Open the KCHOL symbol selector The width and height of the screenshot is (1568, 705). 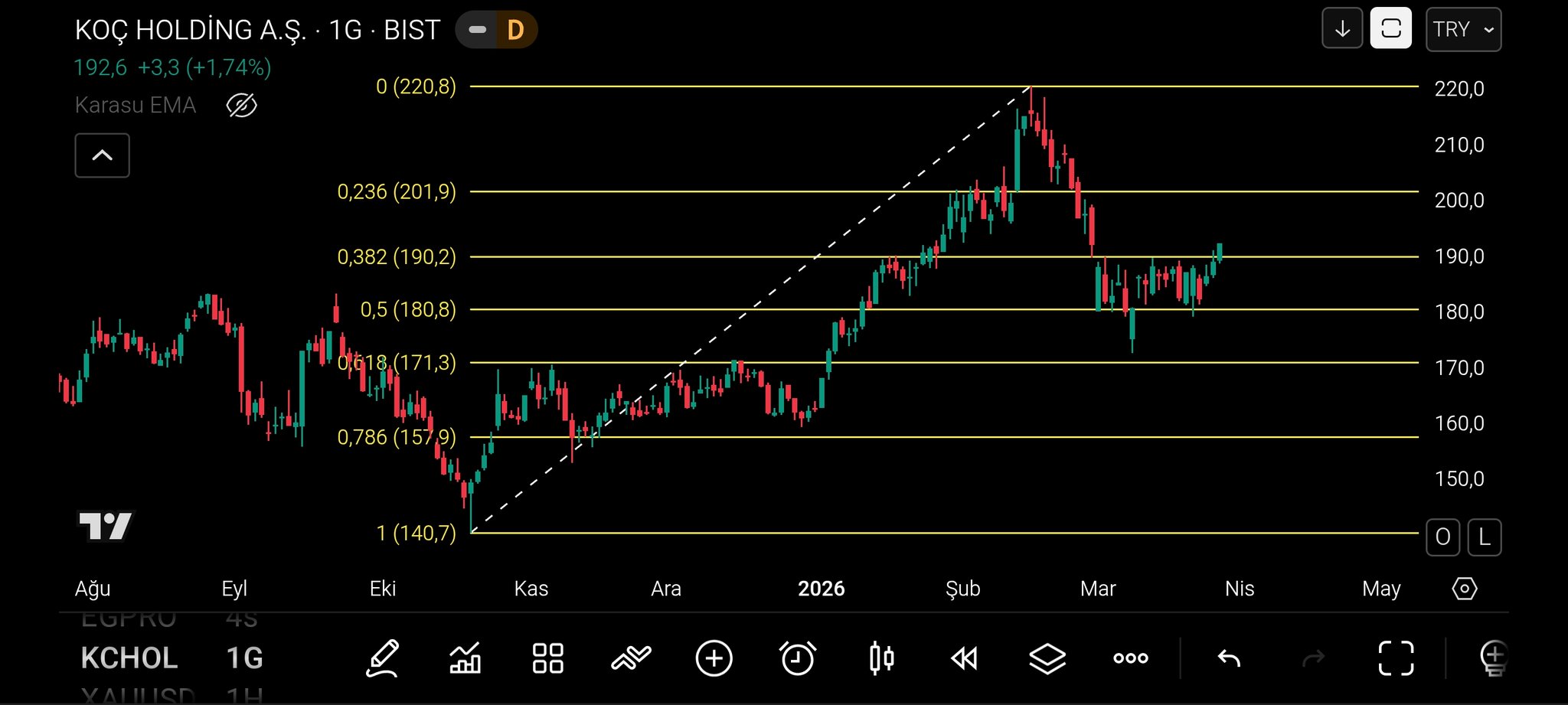[x=129, y=658]
